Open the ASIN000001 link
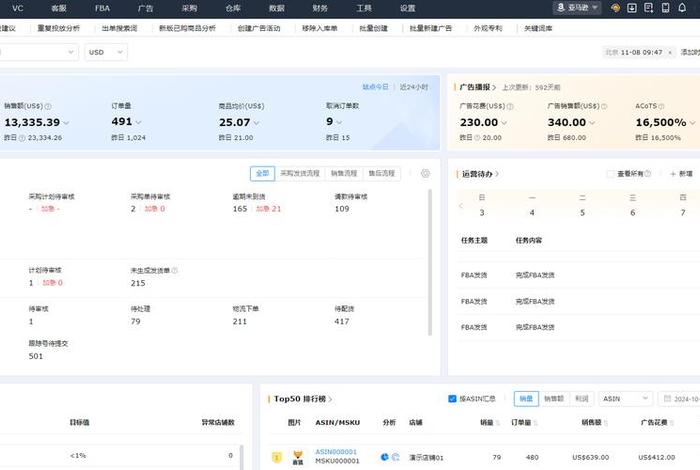Screen dimensions: 700x470 pyautogui.click(x=336, y=452)
